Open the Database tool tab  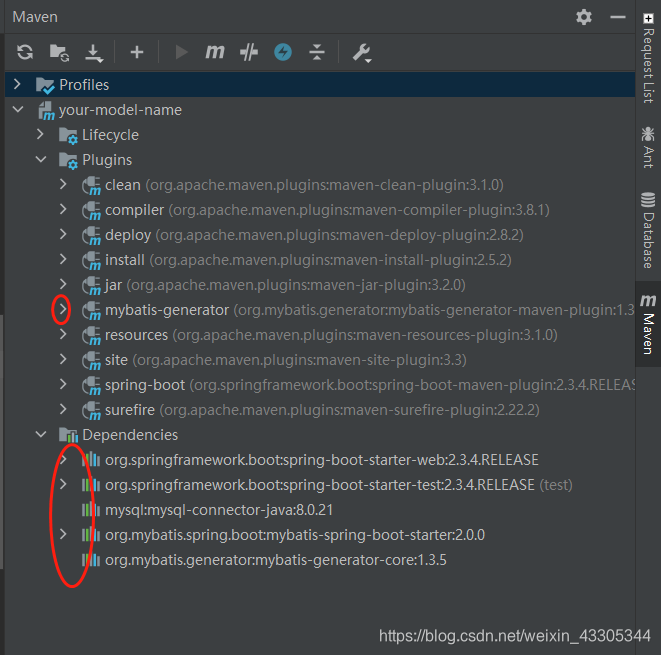point(648,230)
